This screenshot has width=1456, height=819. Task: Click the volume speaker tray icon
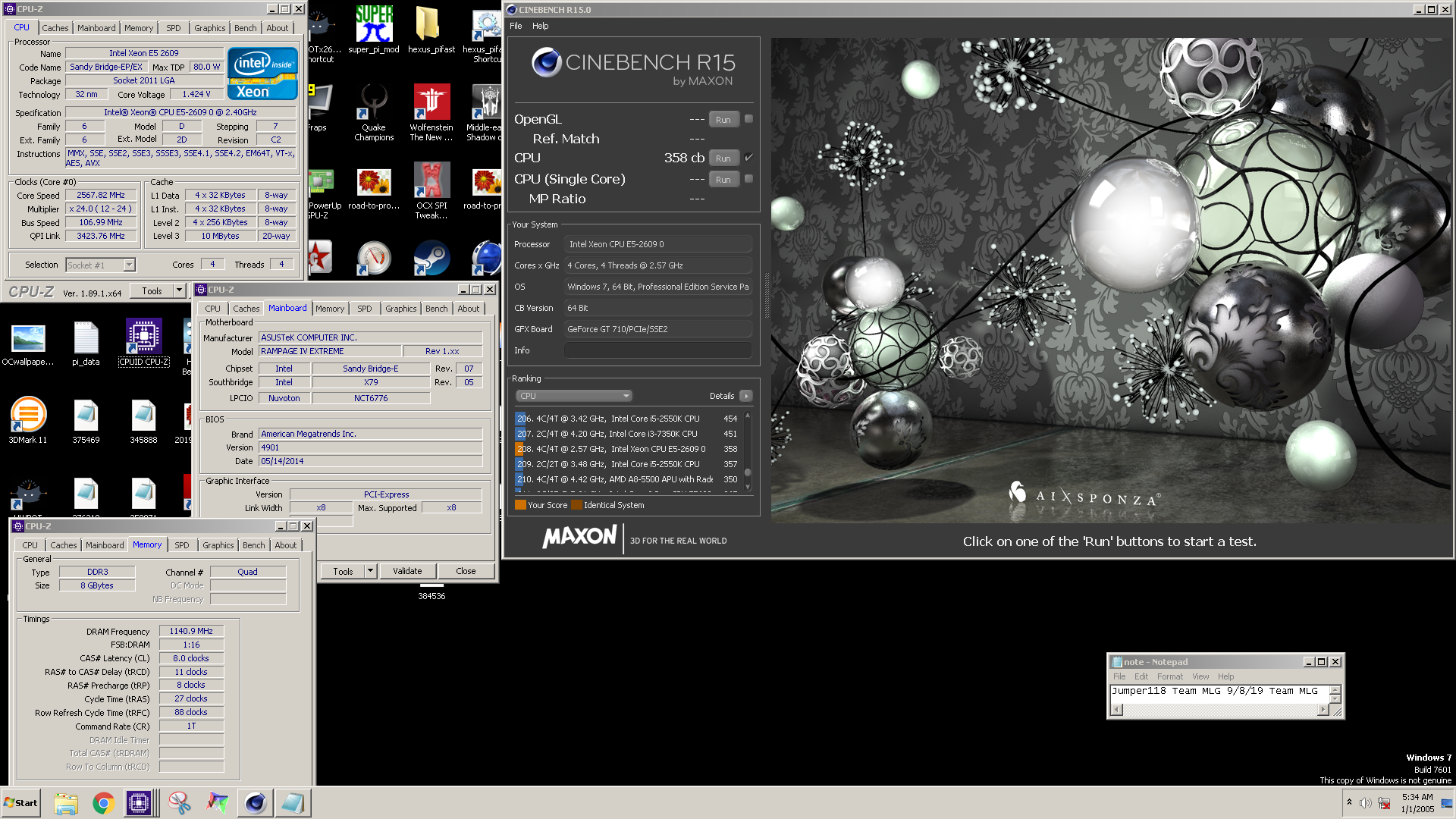point(1366,803)
